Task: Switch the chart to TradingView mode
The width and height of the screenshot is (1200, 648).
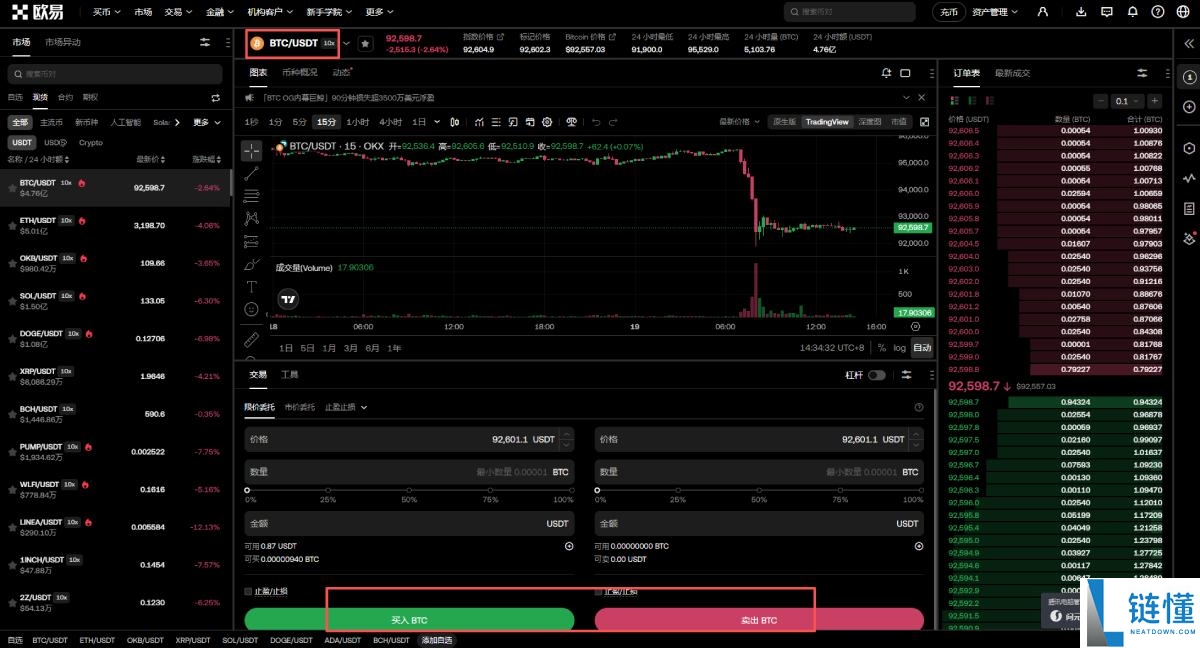Action: pyautogui.click(x=827, y=122)
